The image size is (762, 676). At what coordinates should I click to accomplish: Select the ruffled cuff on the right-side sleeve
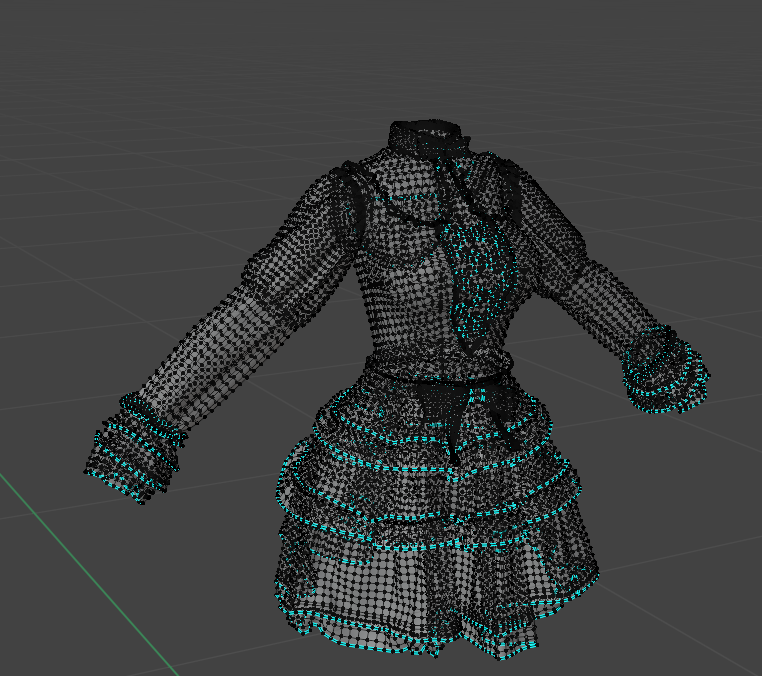(666, 369)
